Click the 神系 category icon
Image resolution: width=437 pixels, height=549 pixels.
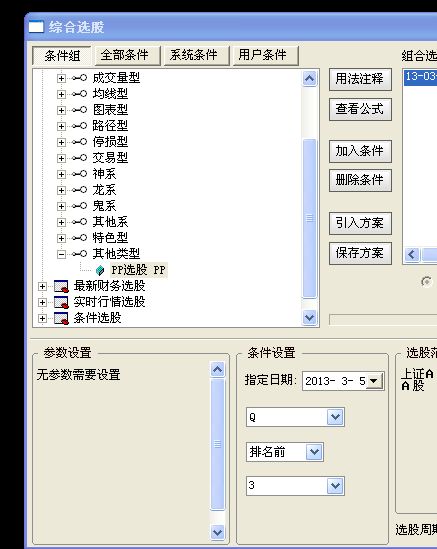[79, 174]
